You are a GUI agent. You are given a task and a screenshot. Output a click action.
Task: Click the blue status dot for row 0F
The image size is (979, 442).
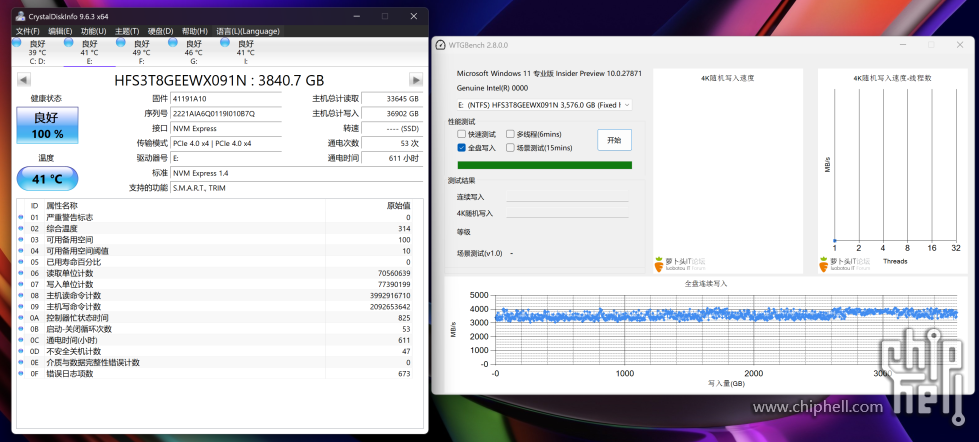point(21,373)
